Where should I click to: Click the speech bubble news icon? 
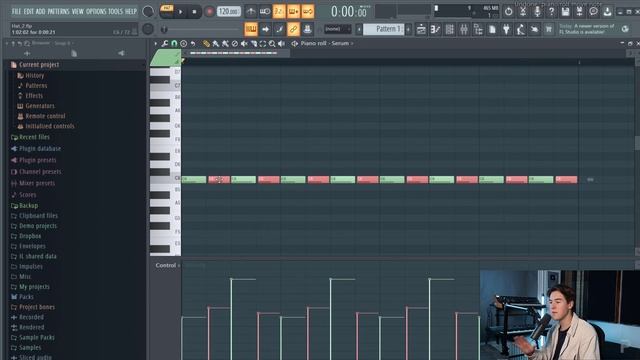tap(593, 11)
